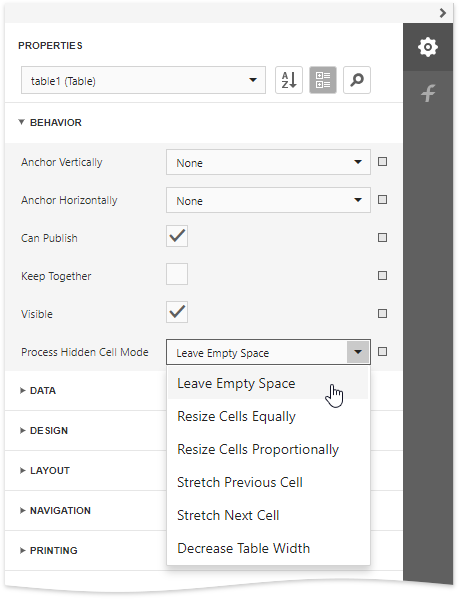459x599 pixels.
Task: Click the Can Publish property marker square
Action: pos(382,238)
